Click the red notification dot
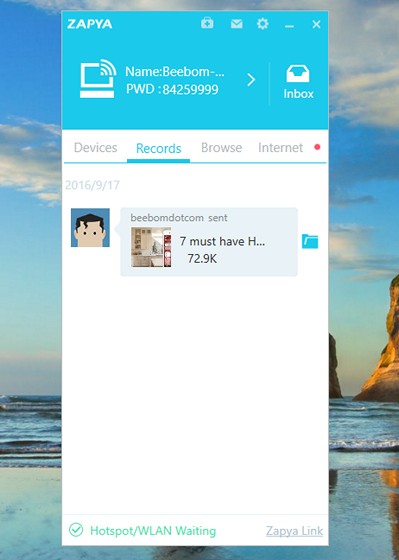The height and width of the screenshot is (560, 399). (x=317, y=147)
